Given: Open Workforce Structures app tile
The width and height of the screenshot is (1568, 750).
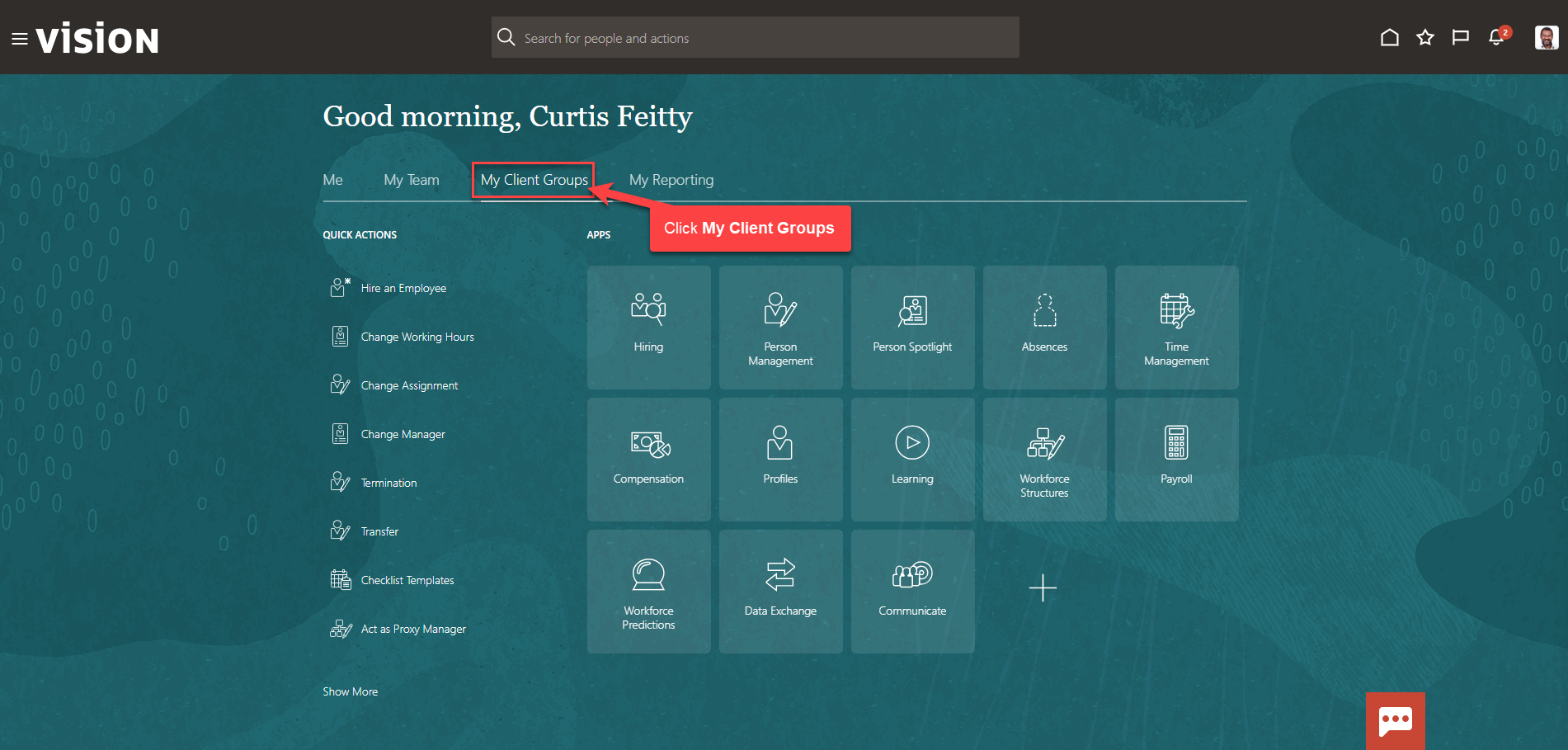Looking at the screenshot, I should tap(1045, 460).
